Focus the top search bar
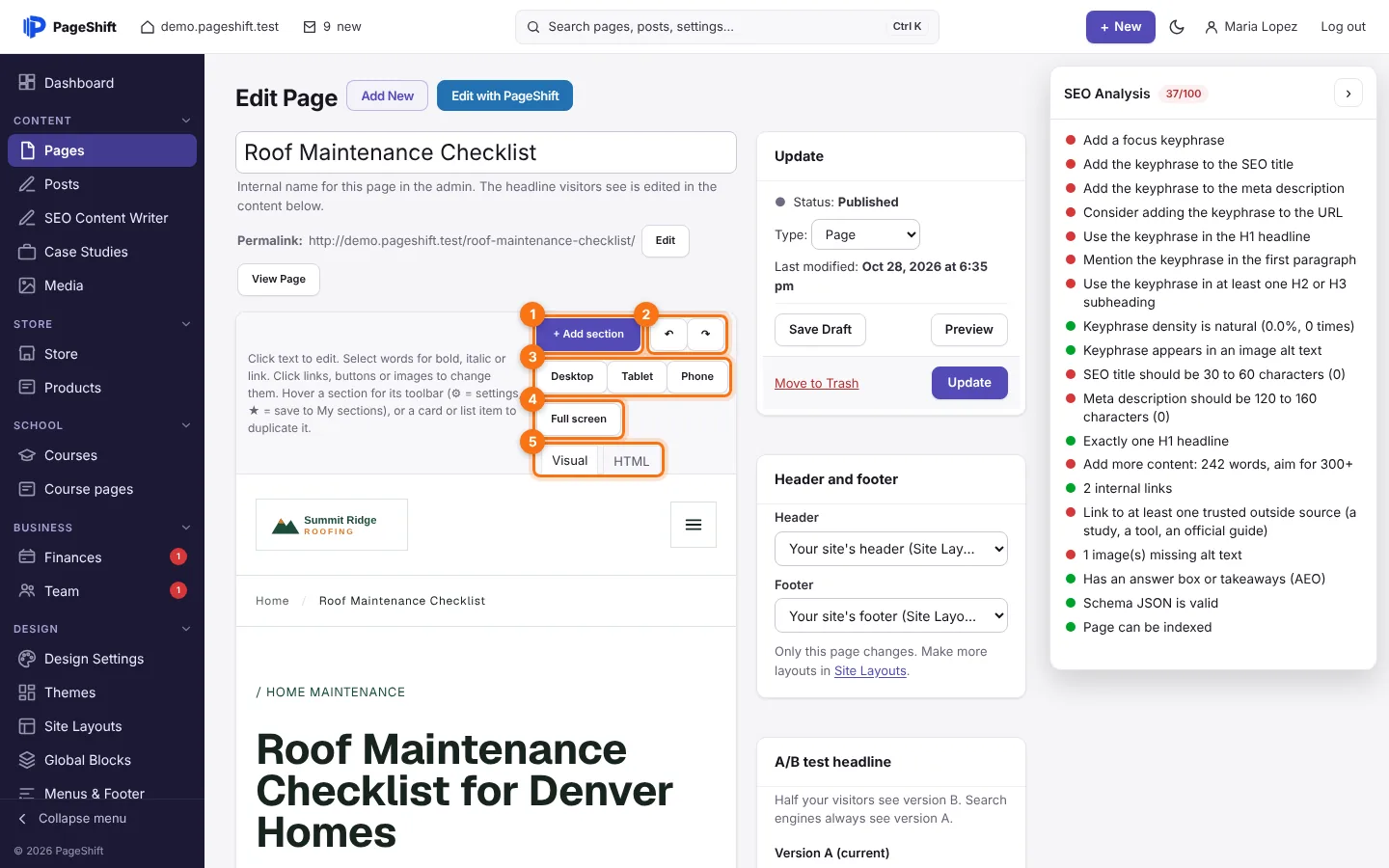Image resolution: width=1389 pixels, height=868 pixels. 727,27
